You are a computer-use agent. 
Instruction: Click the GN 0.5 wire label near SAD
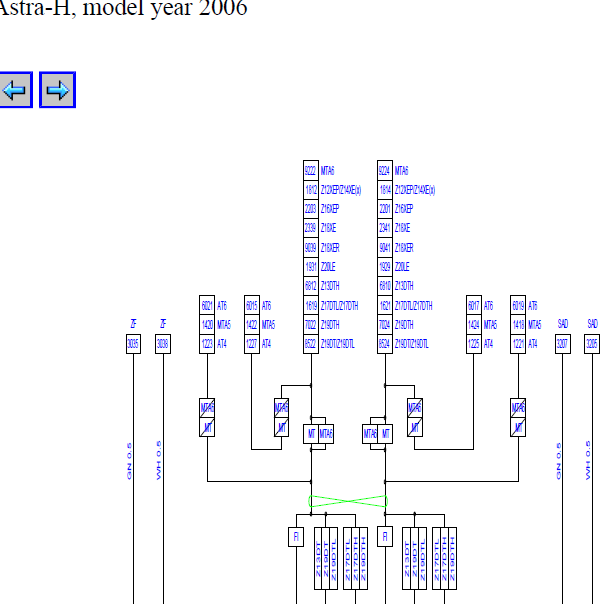point(558,461)
